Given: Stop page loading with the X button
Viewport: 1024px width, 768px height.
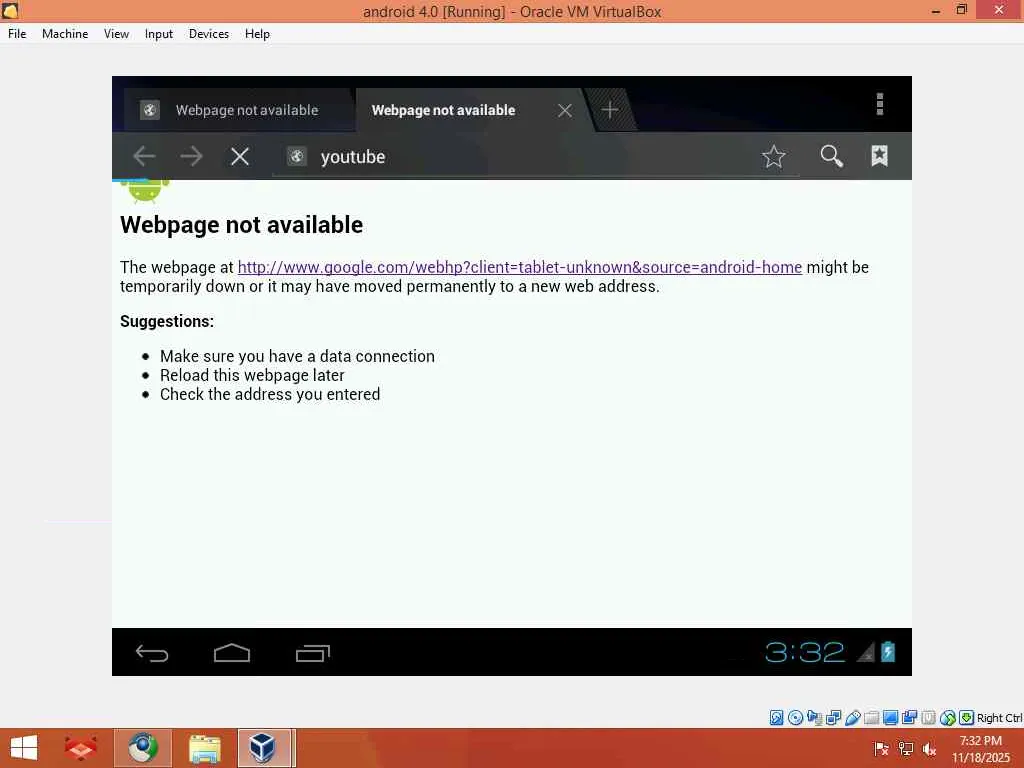Looking at the screenshot, I should 240,156.
